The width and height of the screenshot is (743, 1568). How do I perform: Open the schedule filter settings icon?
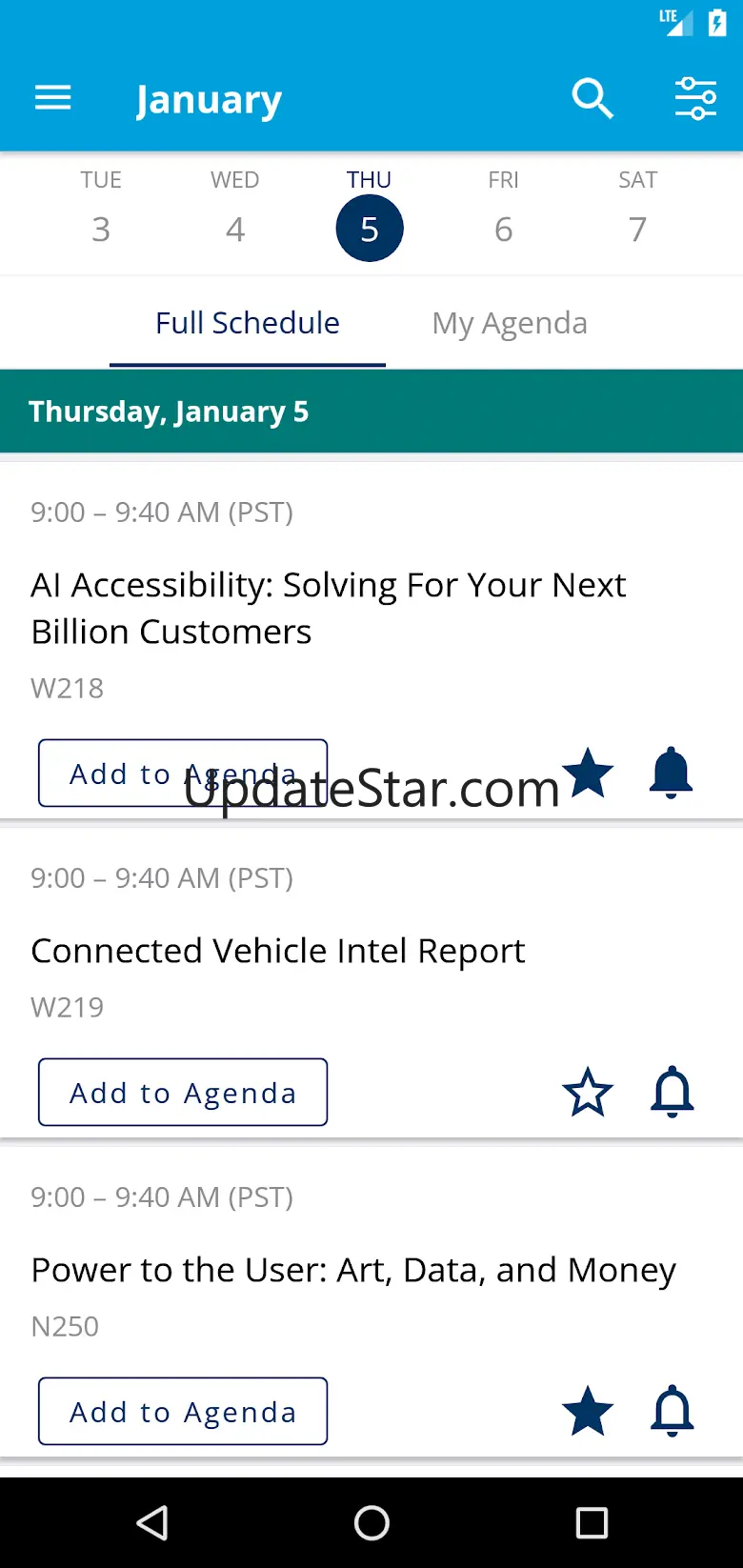coord(695,98)
